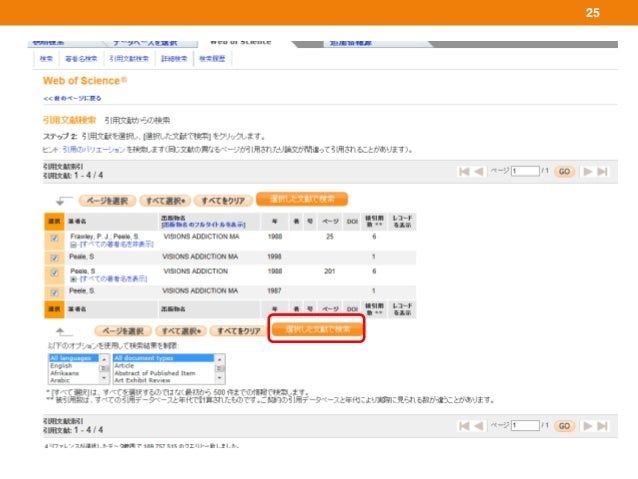This screenshot has width=638, height=479.
Task: Click ページを選択 button above the table
Action: click(107, 200)
